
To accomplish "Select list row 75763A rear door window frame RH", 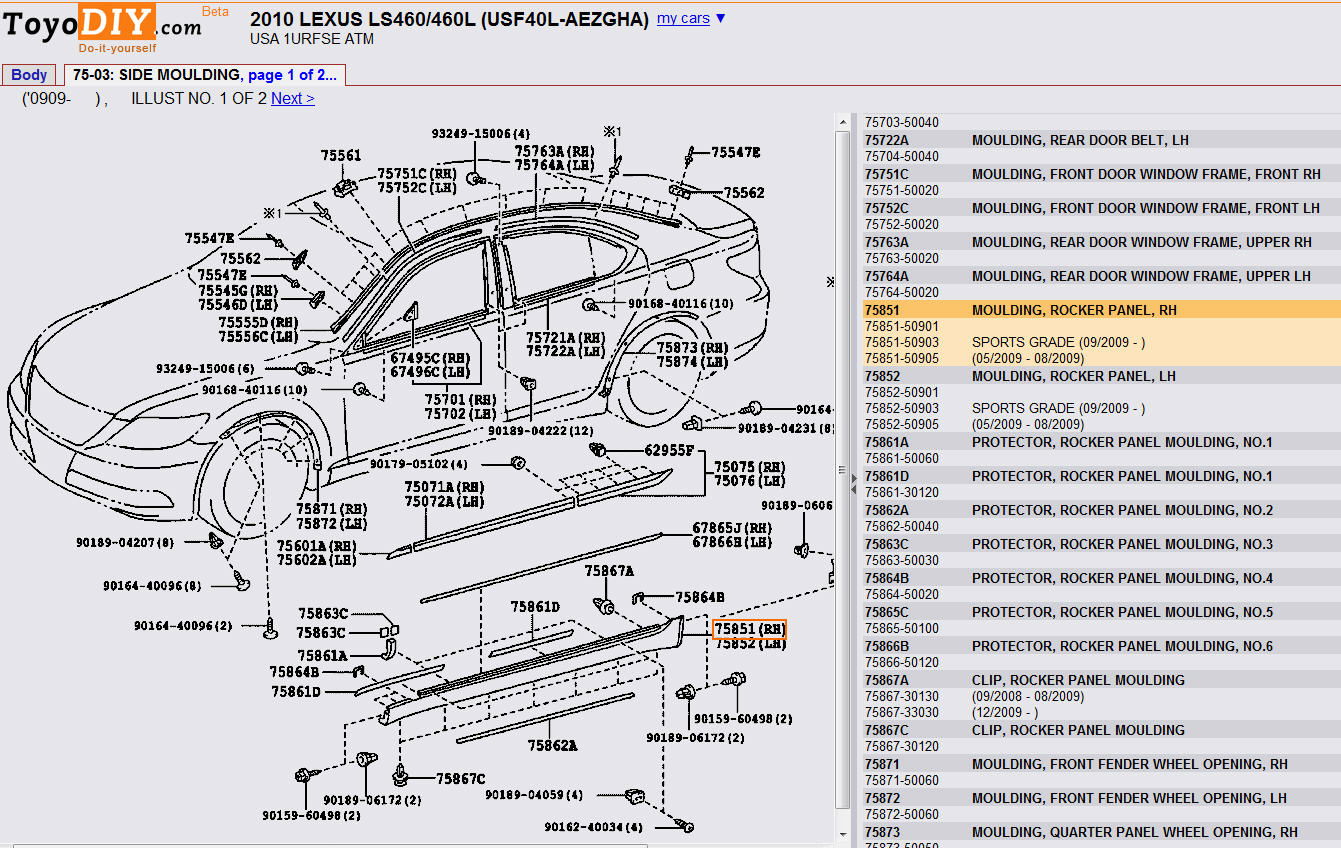I will 1100,242.
